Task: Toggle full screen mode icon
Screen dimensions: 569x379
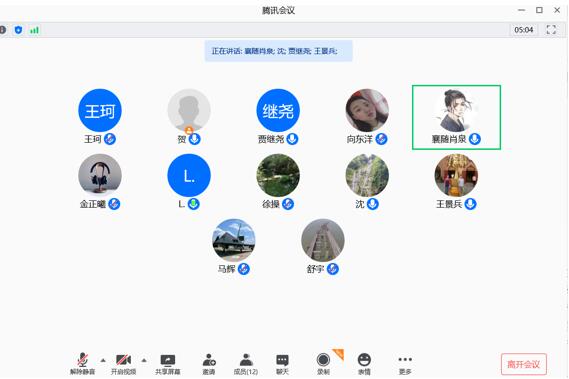Action: pyautogui.click(x=551, y=30)
